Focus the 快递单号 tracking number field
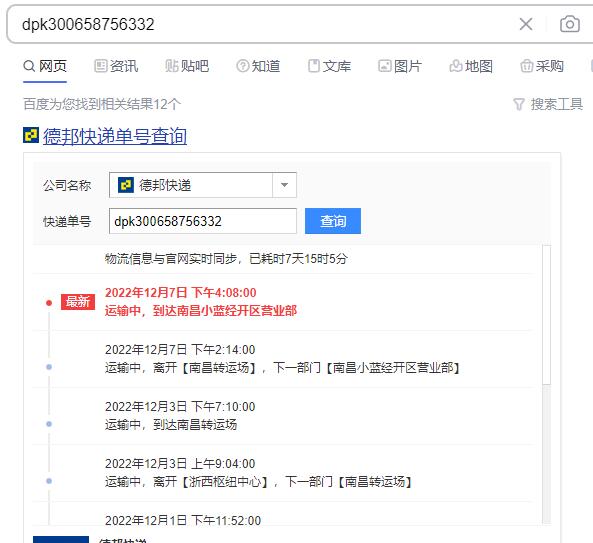The width and height of the screenshot is (593, 543). point(203,221)
